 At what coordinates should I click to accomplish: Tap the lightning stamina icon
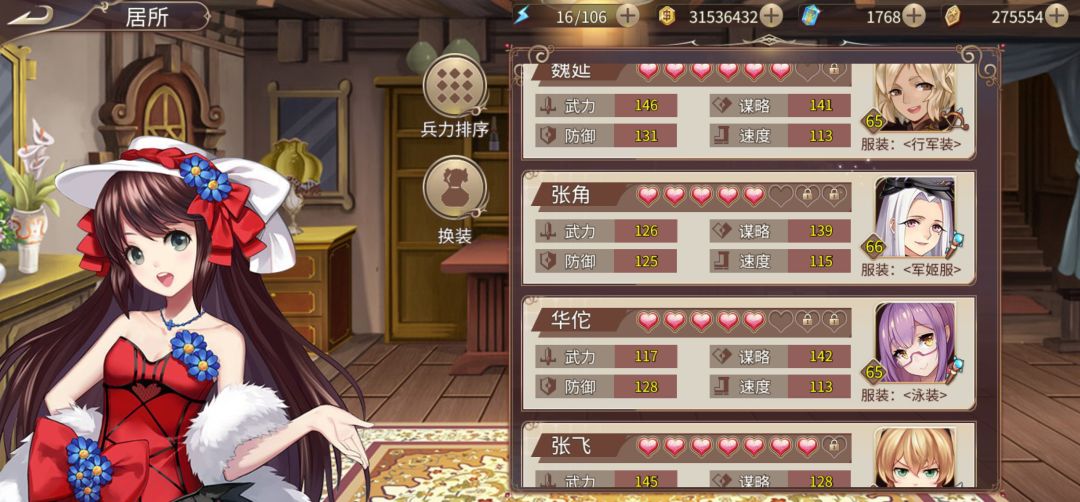coord(523,16)
